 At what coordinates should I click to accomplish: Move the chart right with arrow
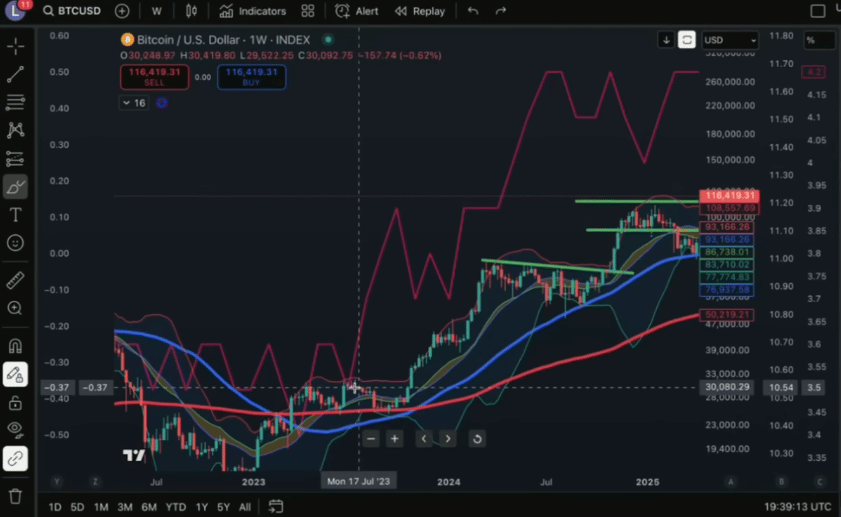click(x=448, y=439)
